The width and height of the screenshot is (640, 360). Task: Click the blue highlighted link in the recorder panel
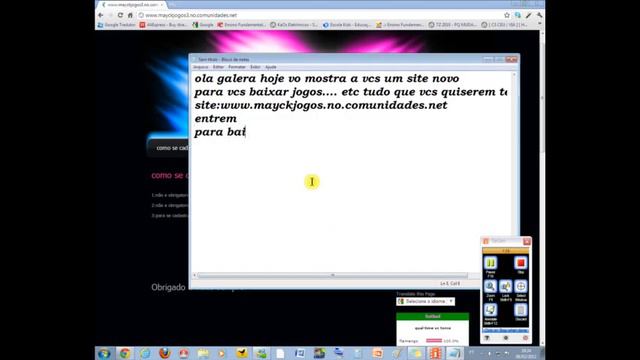point(505,331)
